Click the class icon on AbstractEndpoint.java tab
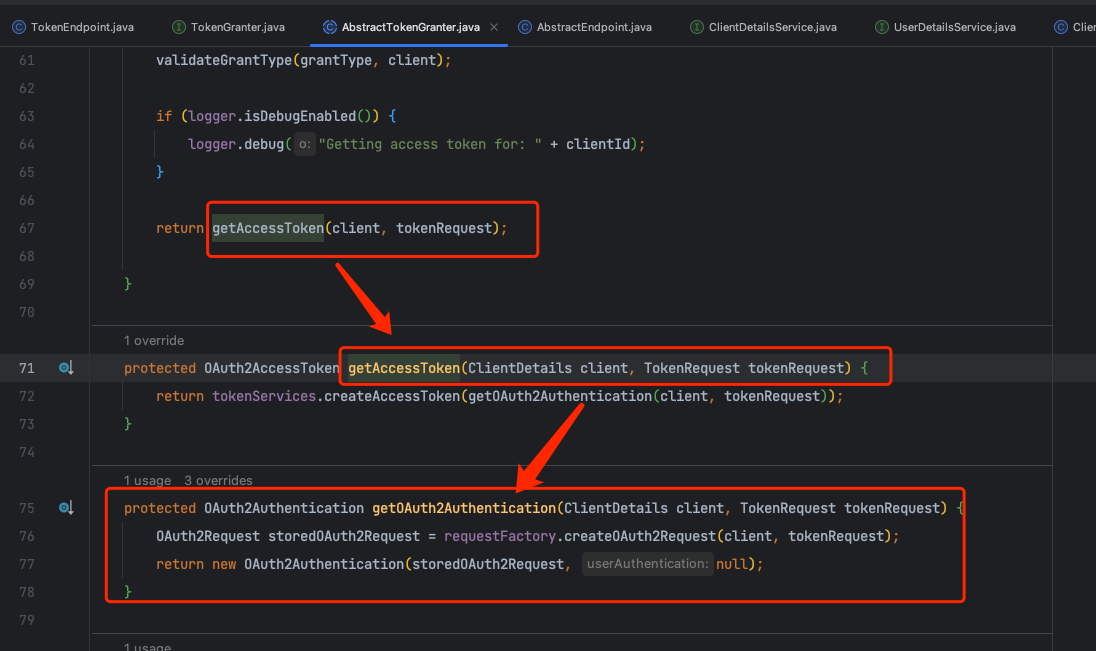Viewport: 1096px width, 651px height. (525, 27)
